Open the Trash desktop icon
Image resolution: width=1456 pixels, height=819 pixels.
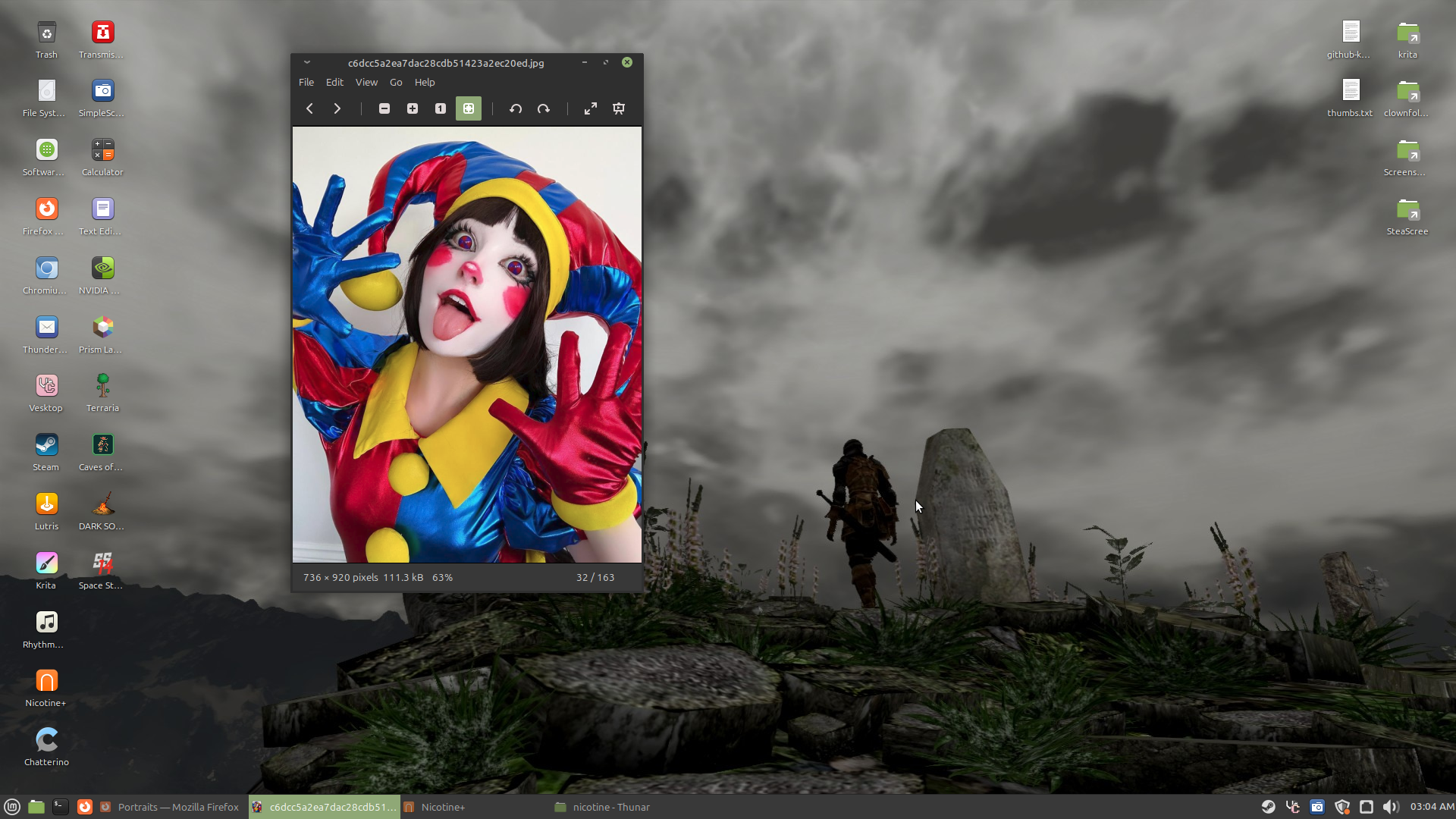tap(46, 39)
